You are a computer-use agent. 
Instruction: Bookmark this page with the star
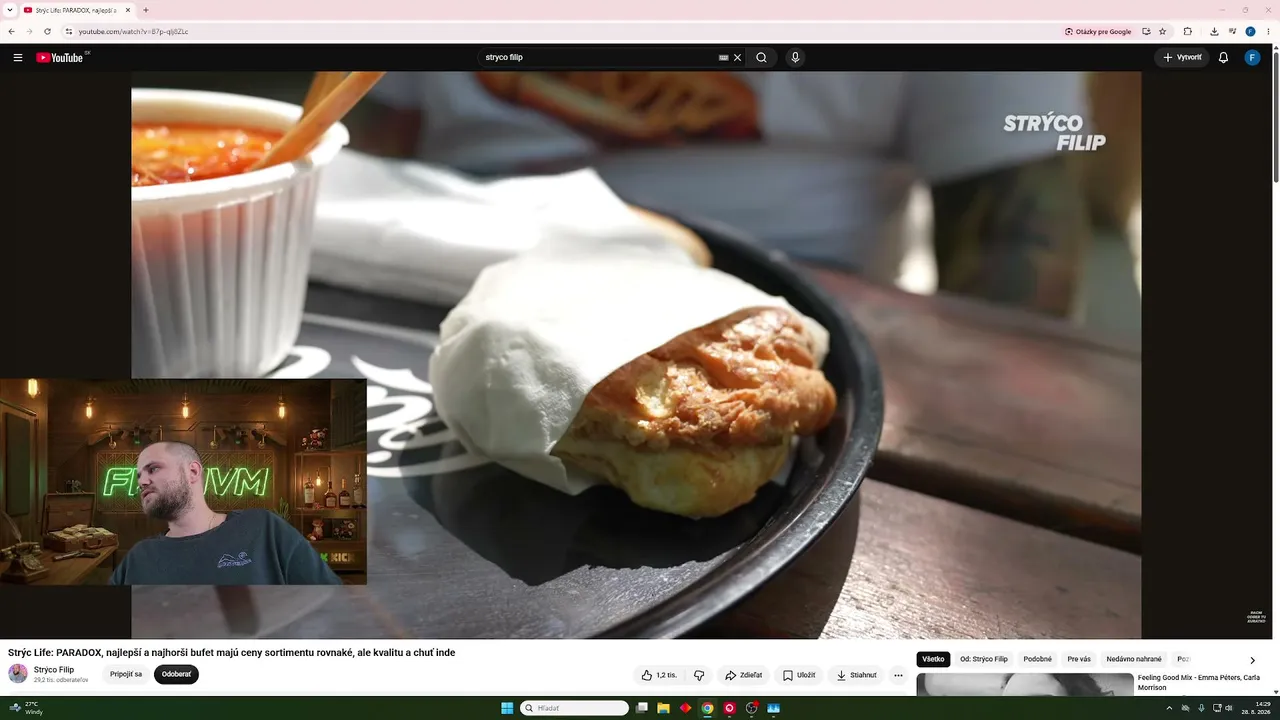[x=1163, y=32]
